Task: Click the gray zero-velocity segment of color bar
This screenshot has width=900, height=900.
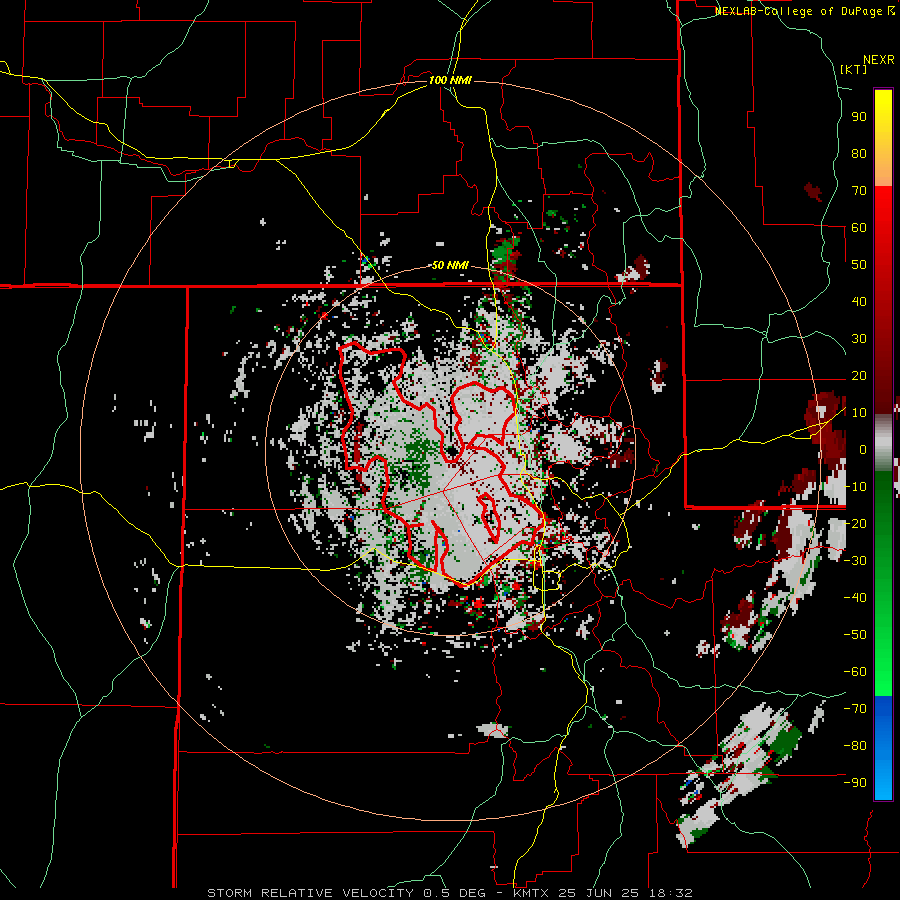Action: click(883, 443)
